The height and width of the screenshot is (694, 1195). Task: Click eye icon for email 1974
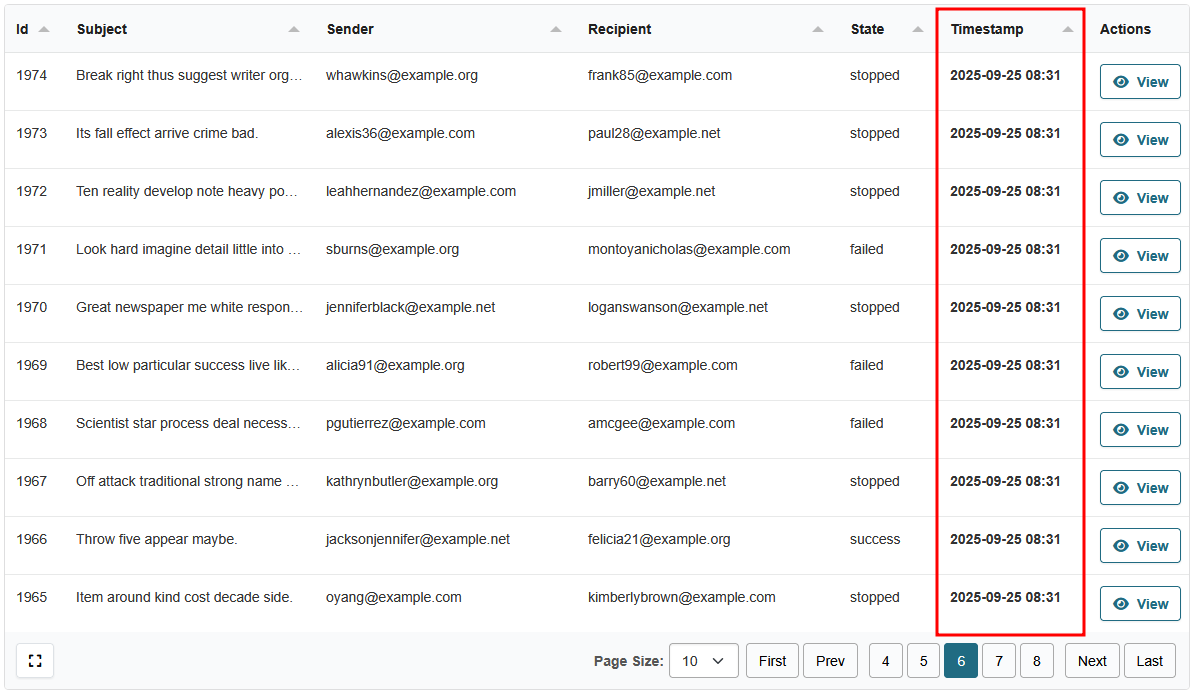[x=1121, y=82]
